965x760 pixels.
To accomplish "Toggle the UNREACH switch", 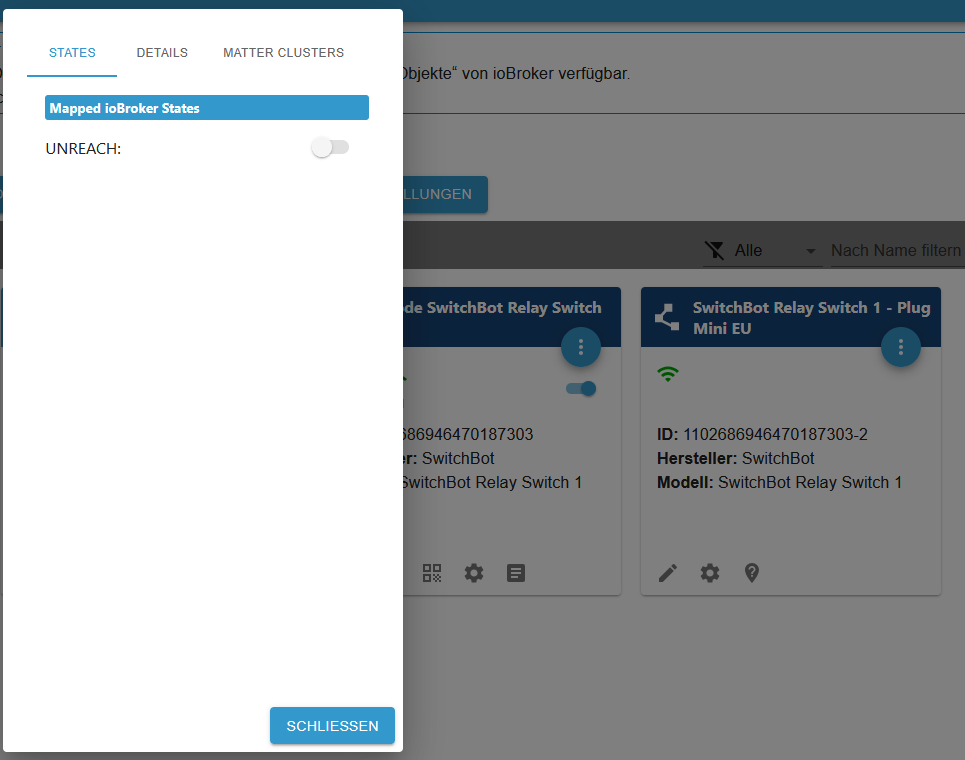I will (330, 148).
